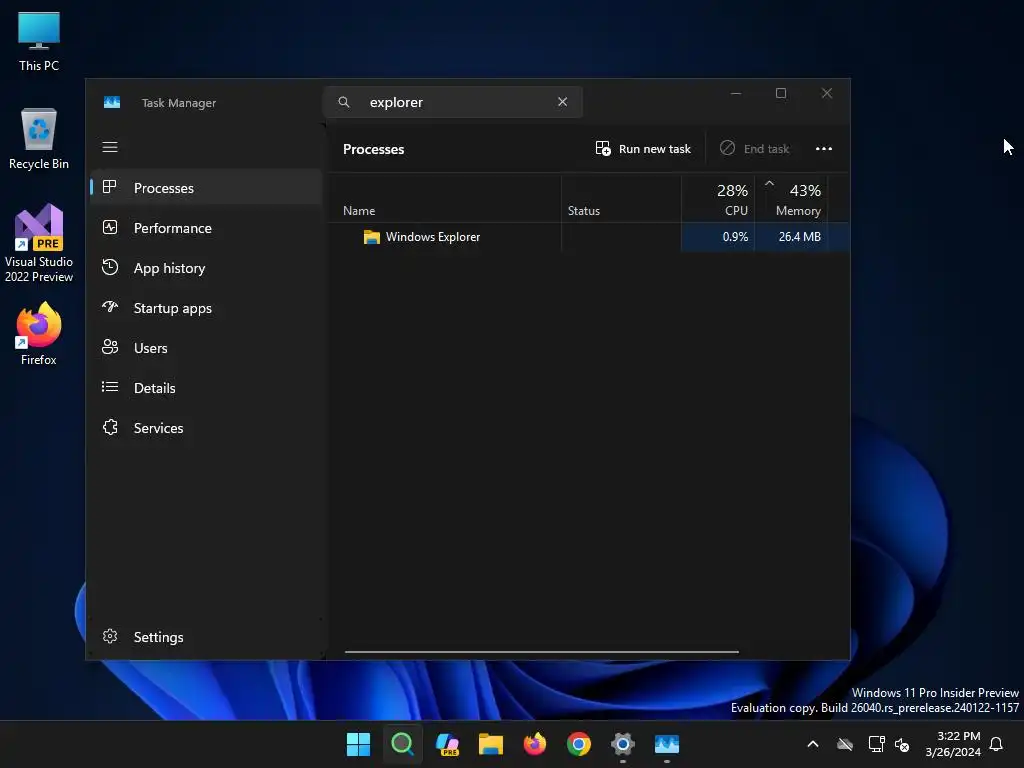Click the 0.9% CPU value cell
This screenshot has height=768, width=1024.
[718, 237]
